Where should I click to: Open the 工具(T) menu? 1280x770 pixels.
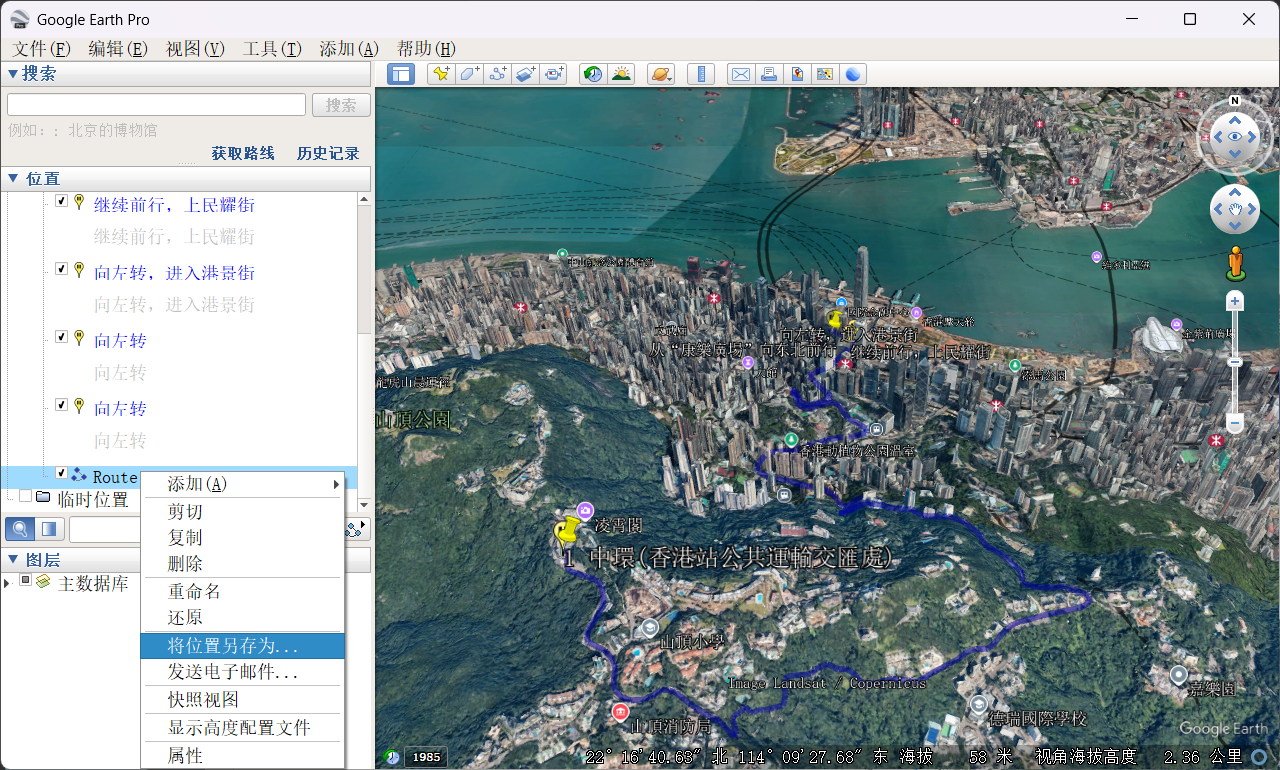tap(272, 48)
